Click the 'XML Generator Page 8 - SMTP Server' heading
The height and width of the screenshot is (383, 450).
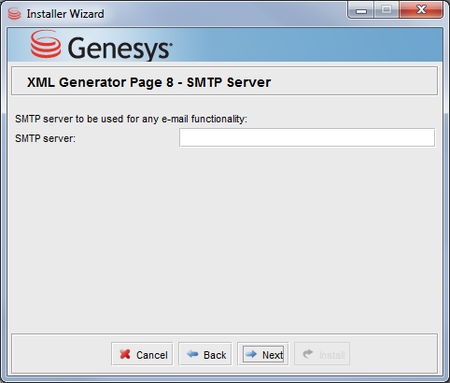pos(149,82)
